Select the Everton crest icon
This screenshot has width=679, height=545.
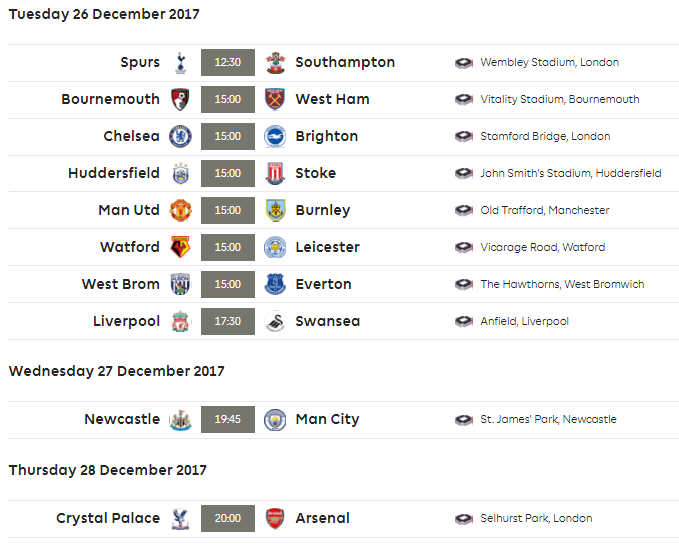(x=275, y=284)
